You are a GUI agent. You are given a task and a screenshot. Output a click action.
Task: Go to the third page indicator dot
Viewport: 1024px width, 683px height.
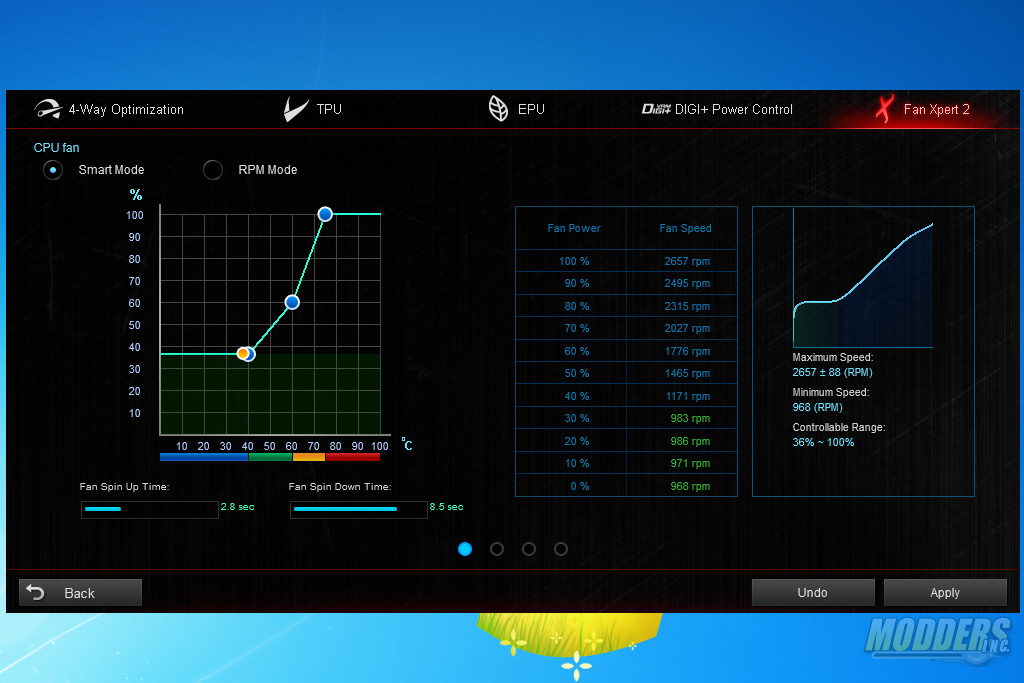click(x=529, y=549)
